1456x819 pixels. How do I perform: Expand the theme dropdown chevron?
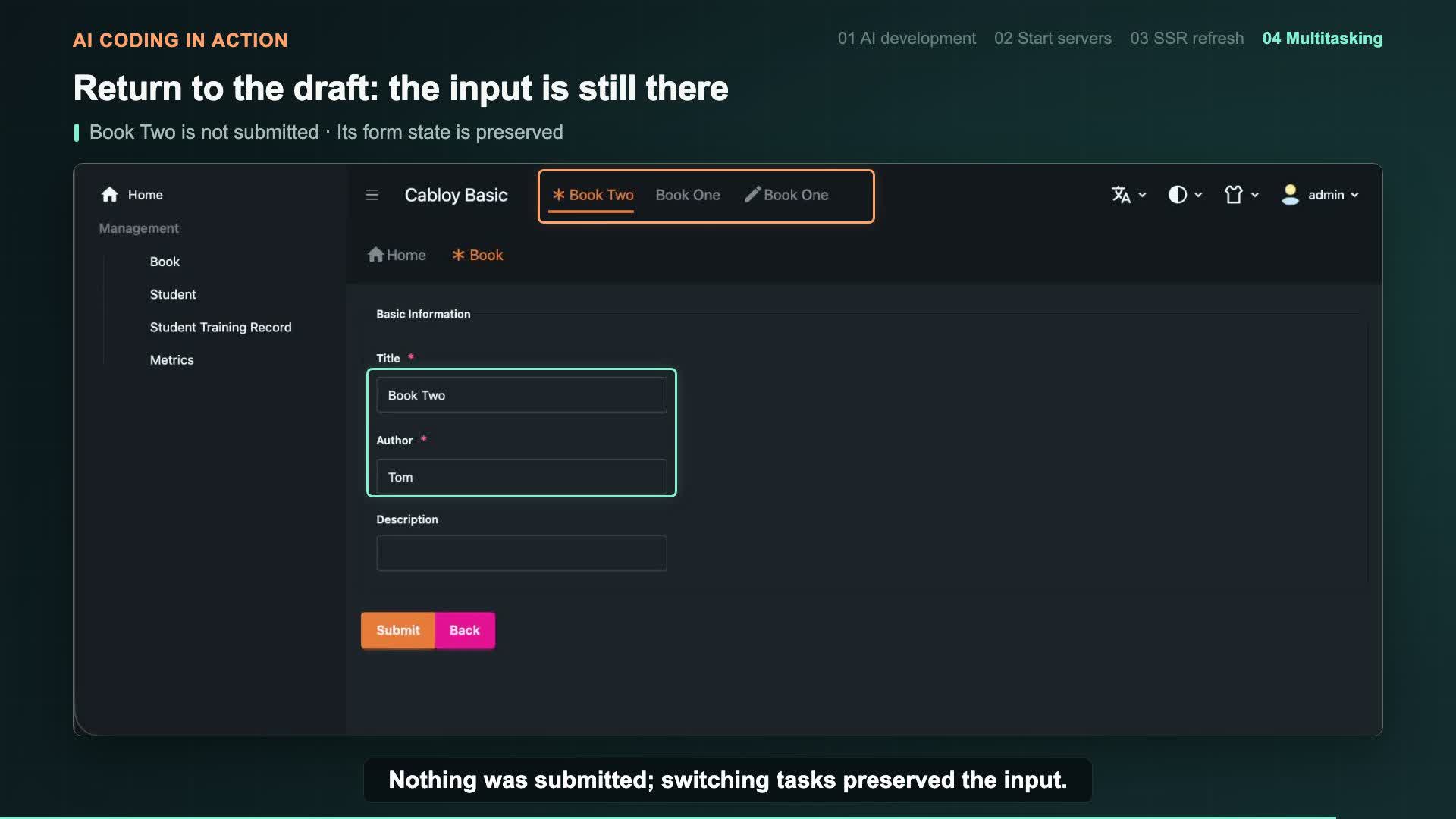point(1255,195)
